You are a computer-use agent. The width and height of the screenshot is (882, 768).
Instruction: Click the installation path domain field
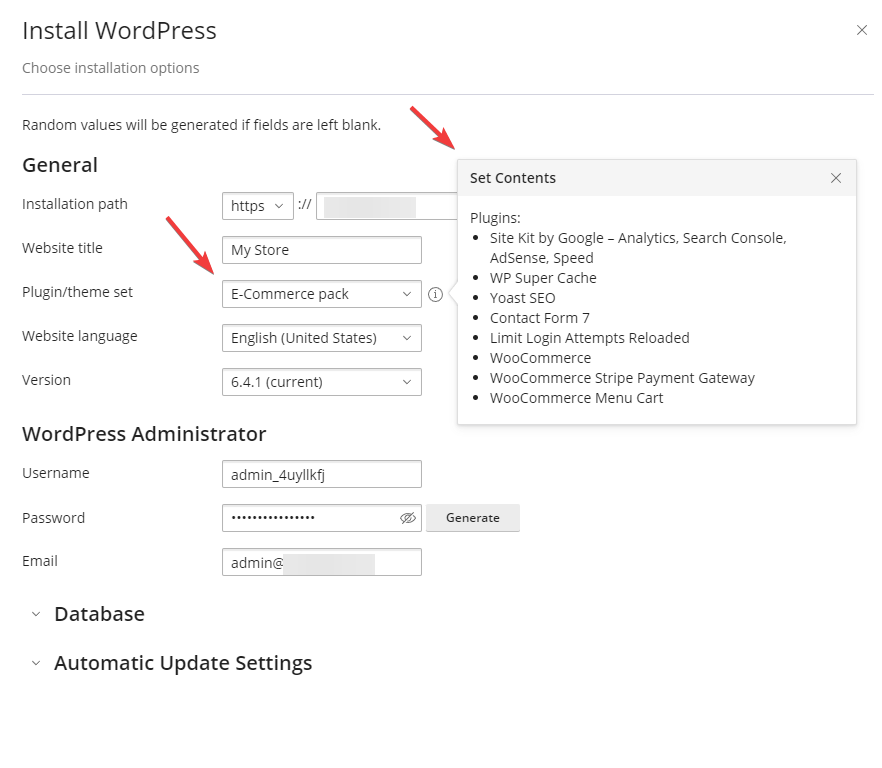(x=387, y=206)
